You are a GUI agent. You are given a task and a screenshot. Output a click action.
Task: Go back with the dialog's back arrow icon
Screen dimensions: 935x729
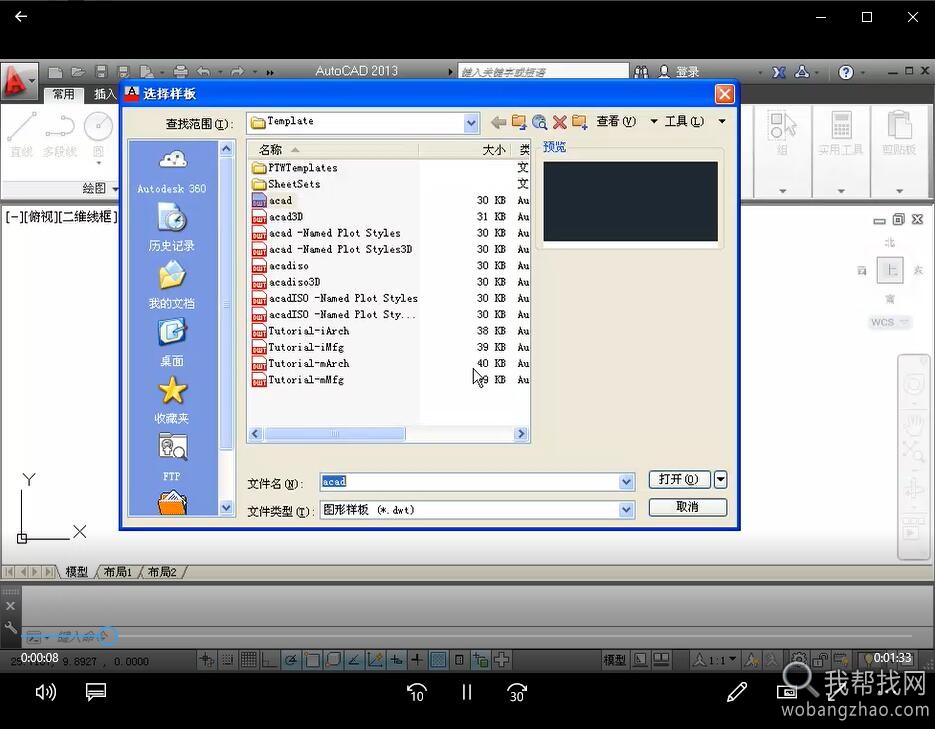click(x=498, y=122)
